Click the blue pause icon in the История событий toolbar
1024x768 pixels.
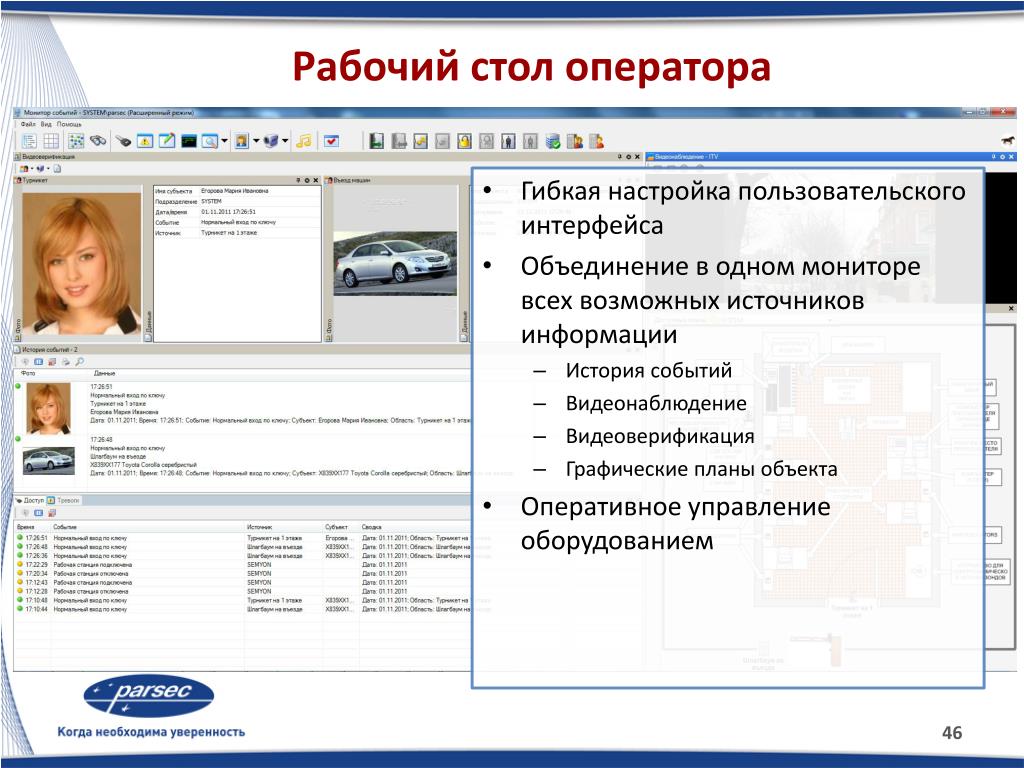pos(39,362)
